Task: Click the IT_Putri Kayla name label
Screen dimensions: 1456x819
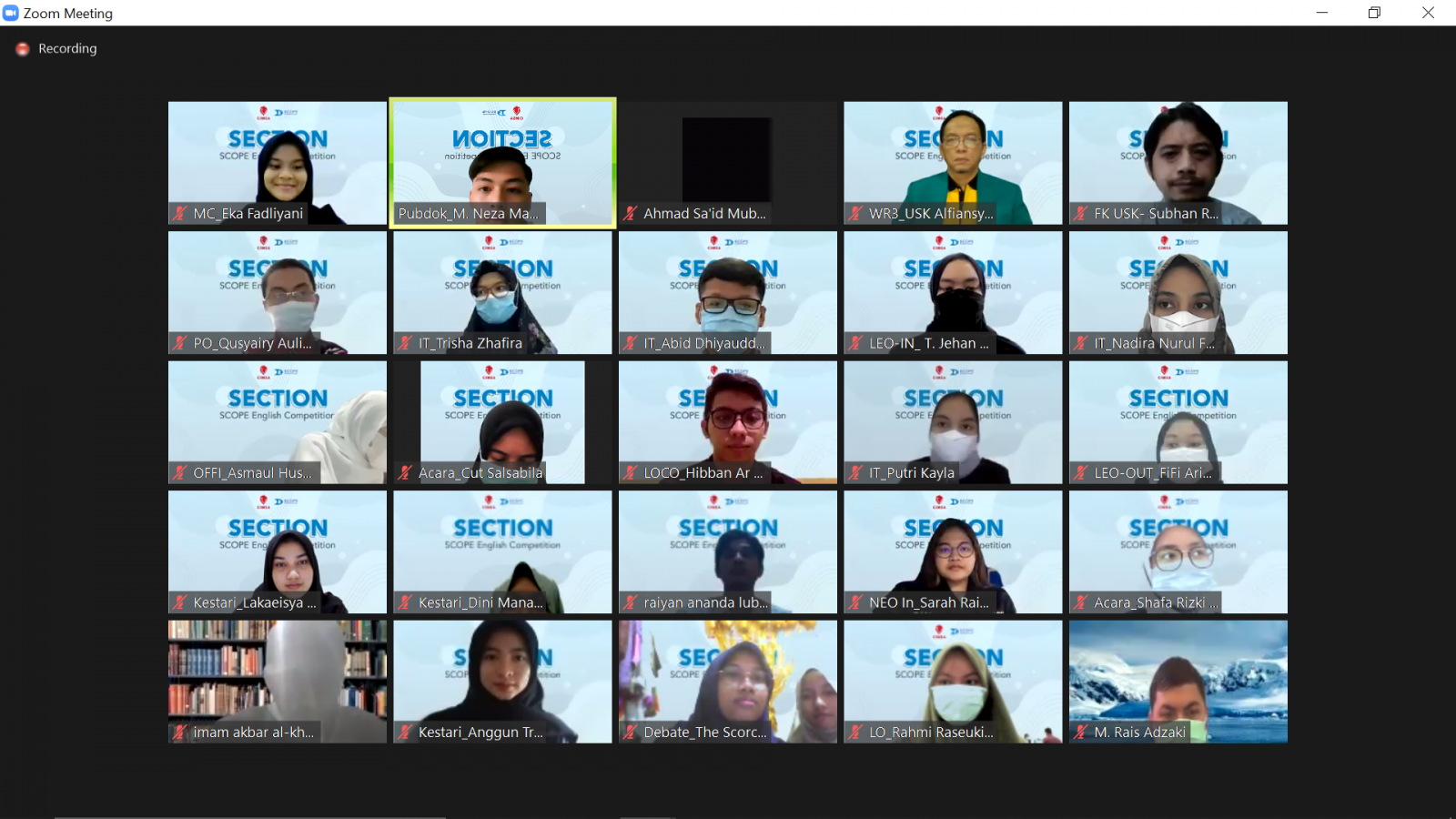Action: click(x=911, y=473)
